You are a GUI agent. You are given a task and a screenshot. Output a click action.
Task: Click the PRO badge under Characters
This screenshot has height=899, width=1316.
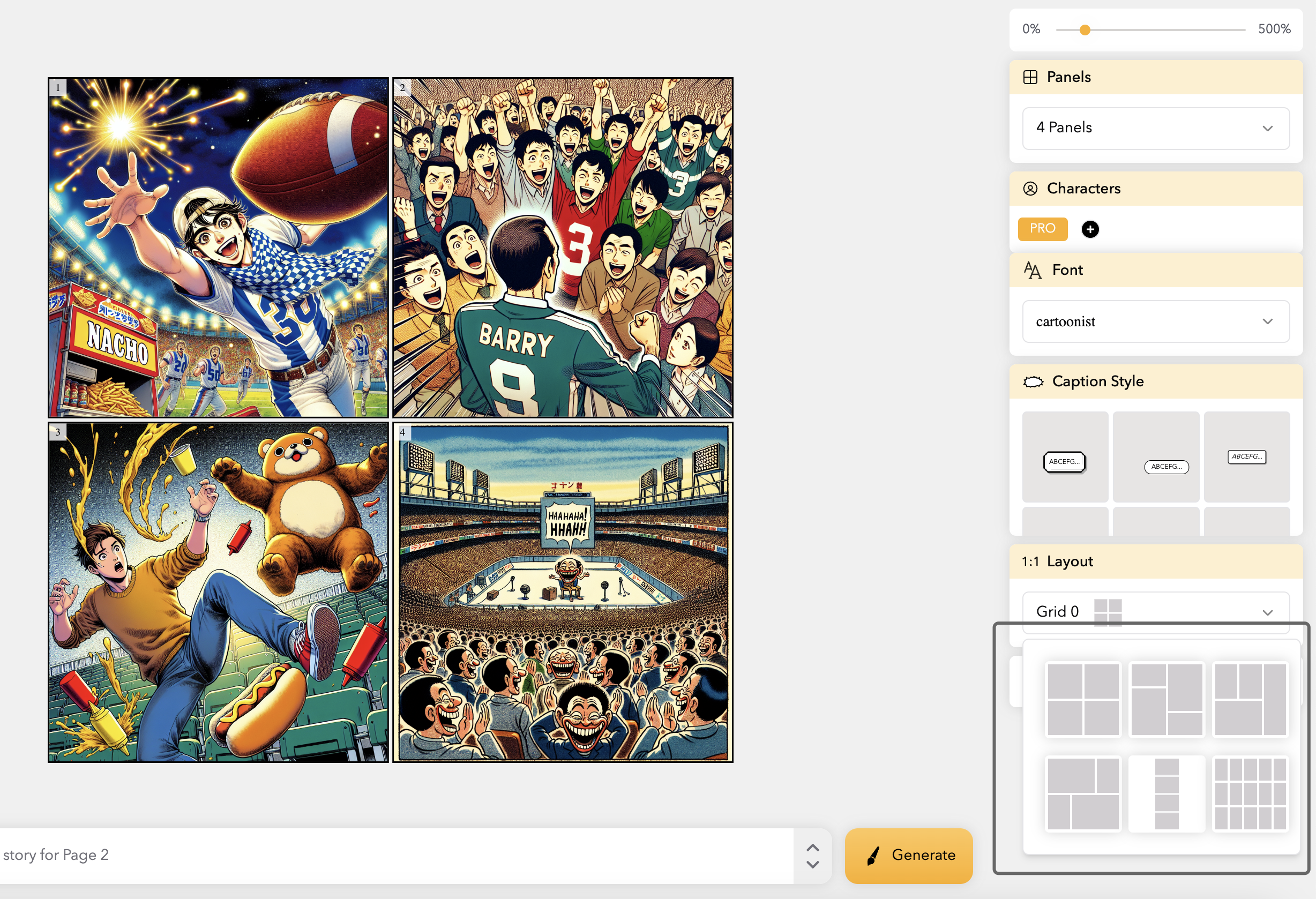pos(1043,229)
